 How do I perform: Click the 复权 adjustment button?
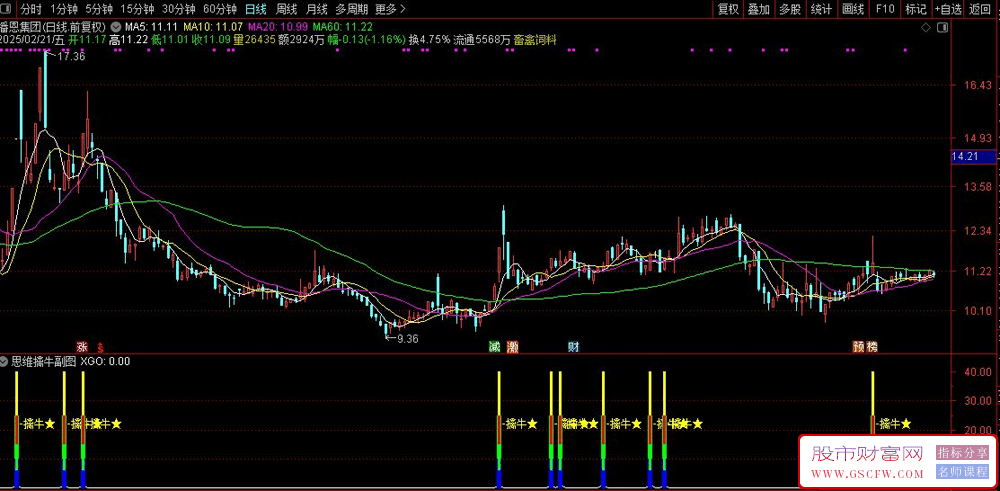[x=728, y=9]
